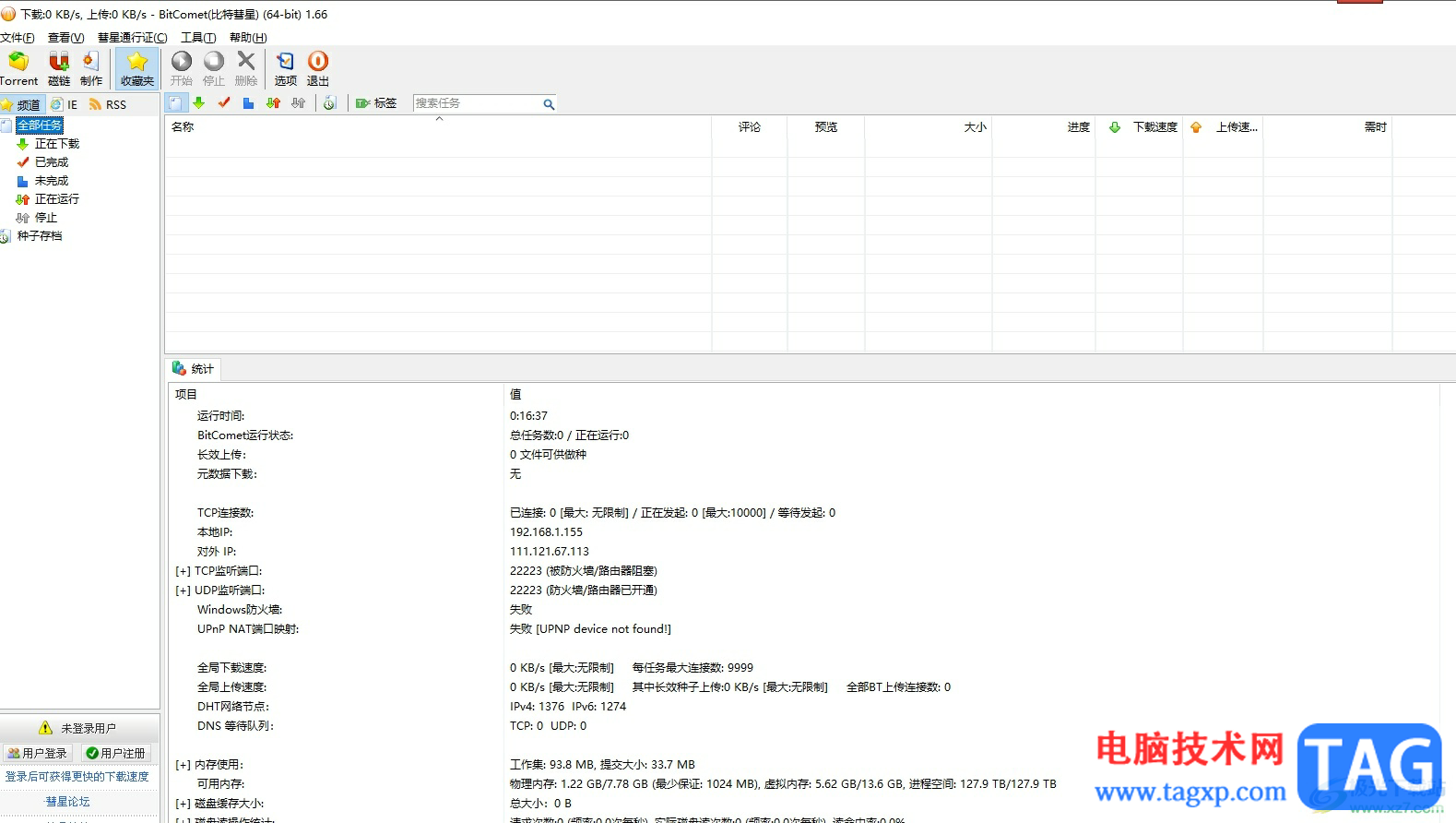Sort by the 上传速度 column header
Viewport: 1456px width, 823px height.
[1224, 127]
